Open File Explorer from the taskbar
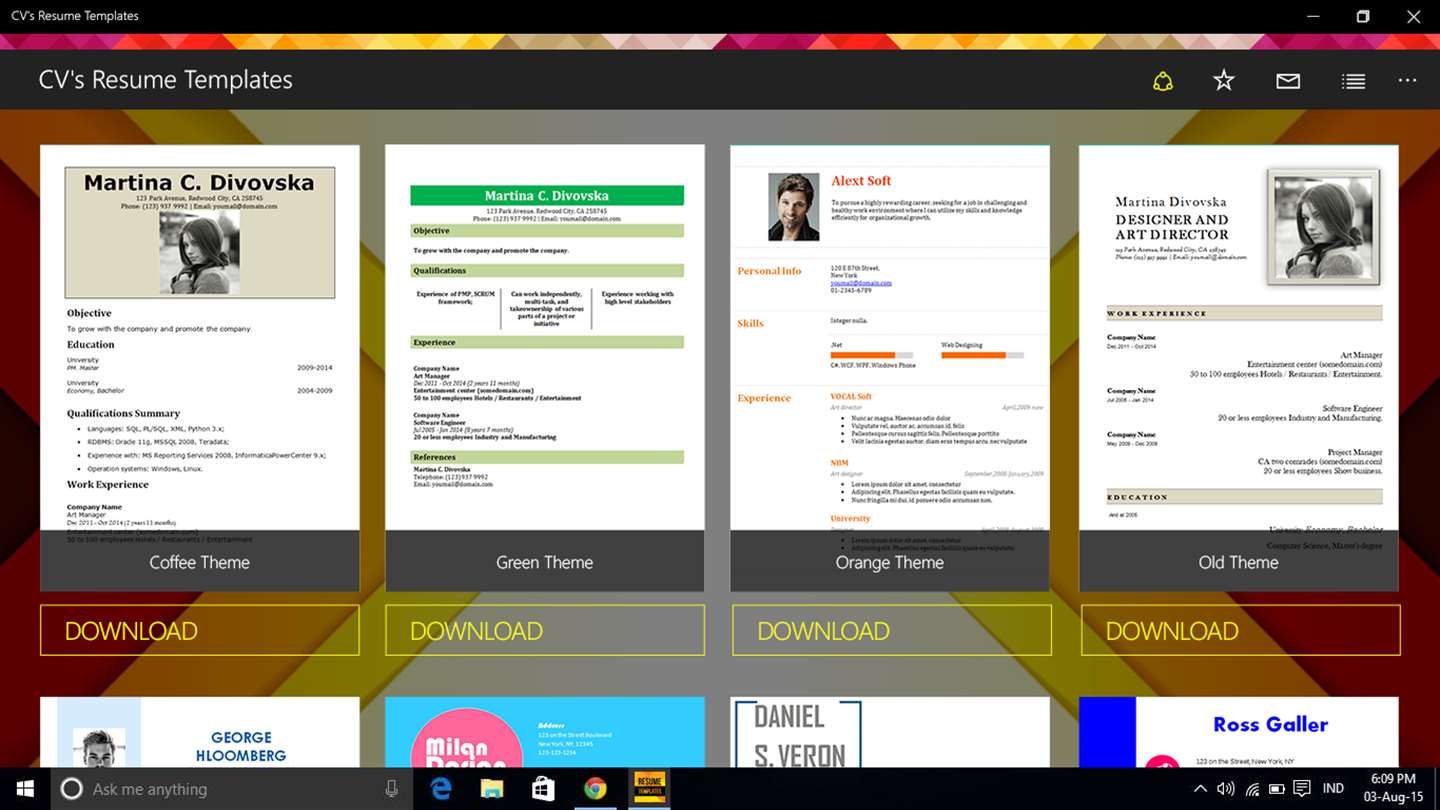This screenshot has height=810, width=1440. 493,789
